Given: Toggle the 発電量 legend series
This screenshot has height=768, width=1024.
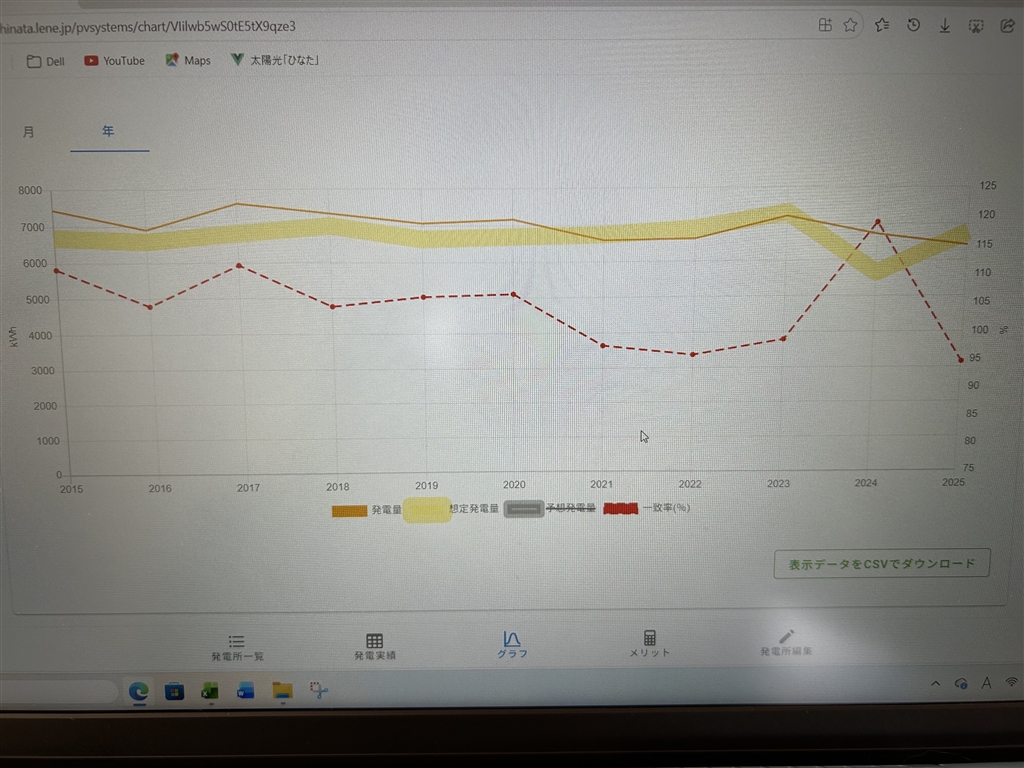Looking at the screenshot, I should coord(366,509).
